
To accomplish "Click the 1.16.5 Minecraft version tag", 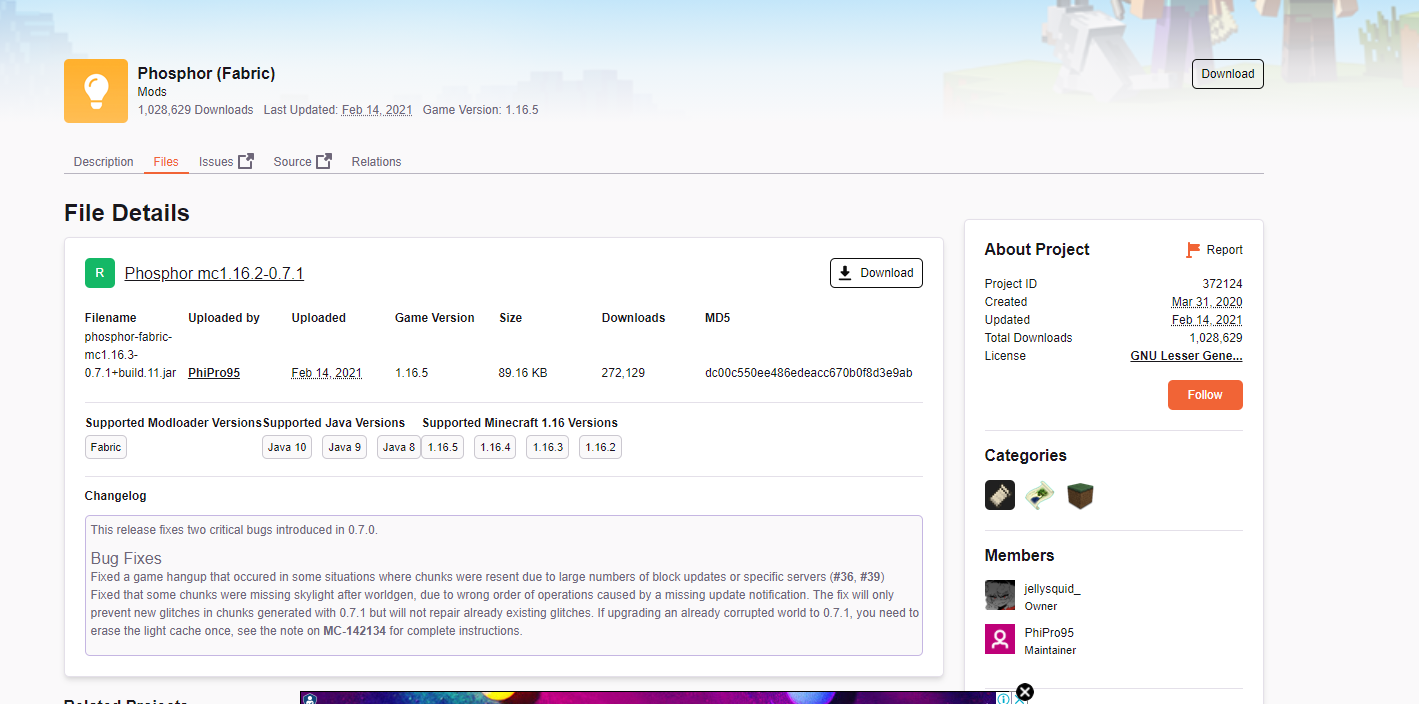I will pyautogui.click(x=443, y=447).
